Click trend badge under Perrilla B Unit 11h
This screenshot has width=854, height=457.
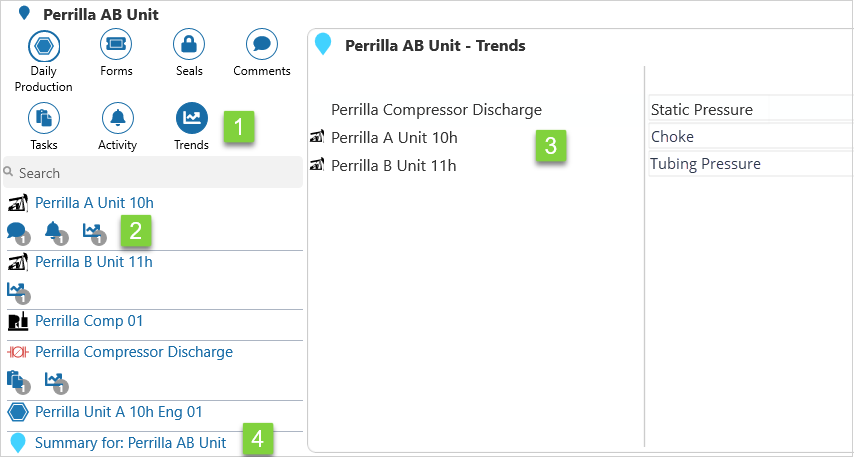[x=17, y=291]
